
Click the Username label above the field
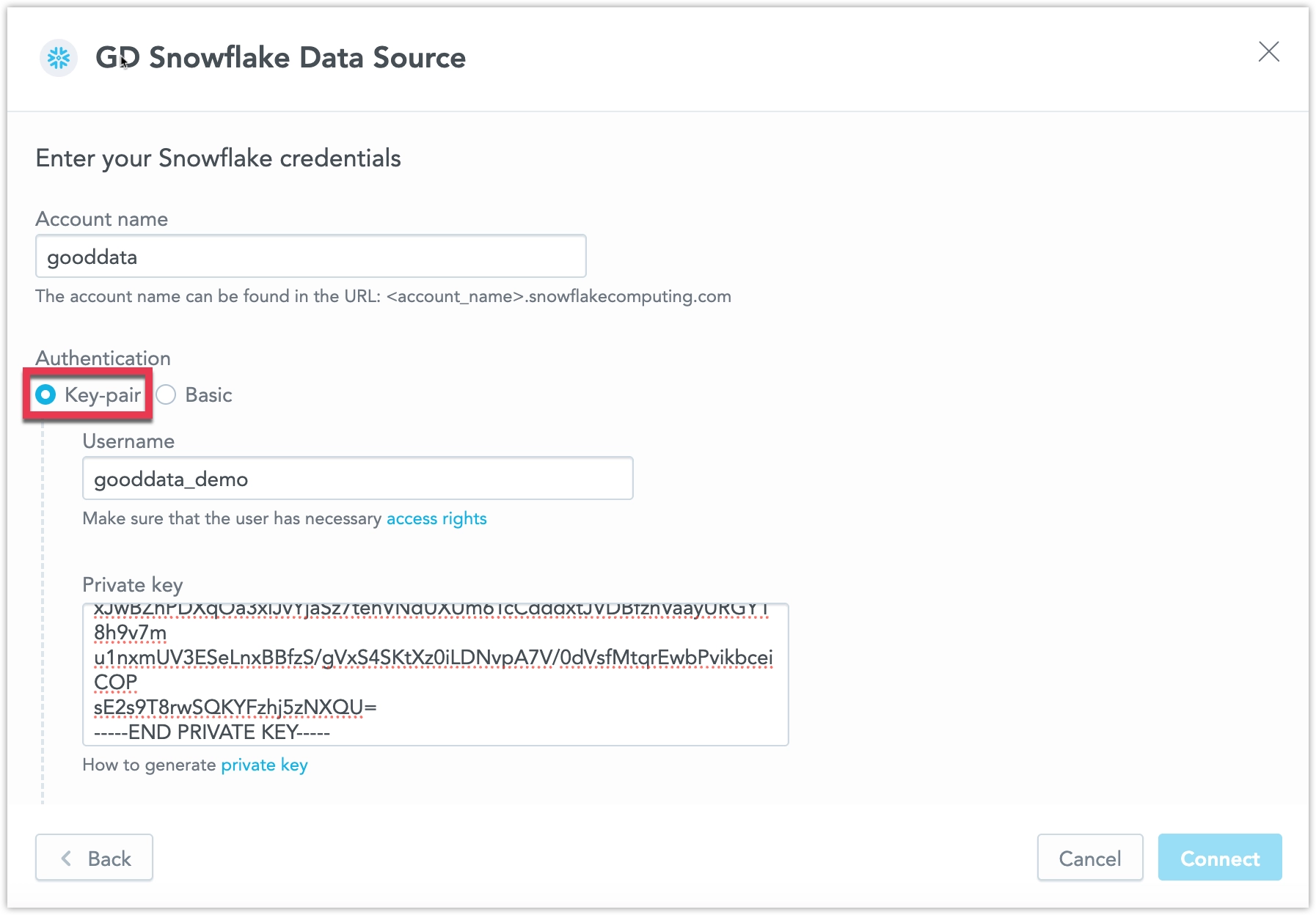click(128, 441)
